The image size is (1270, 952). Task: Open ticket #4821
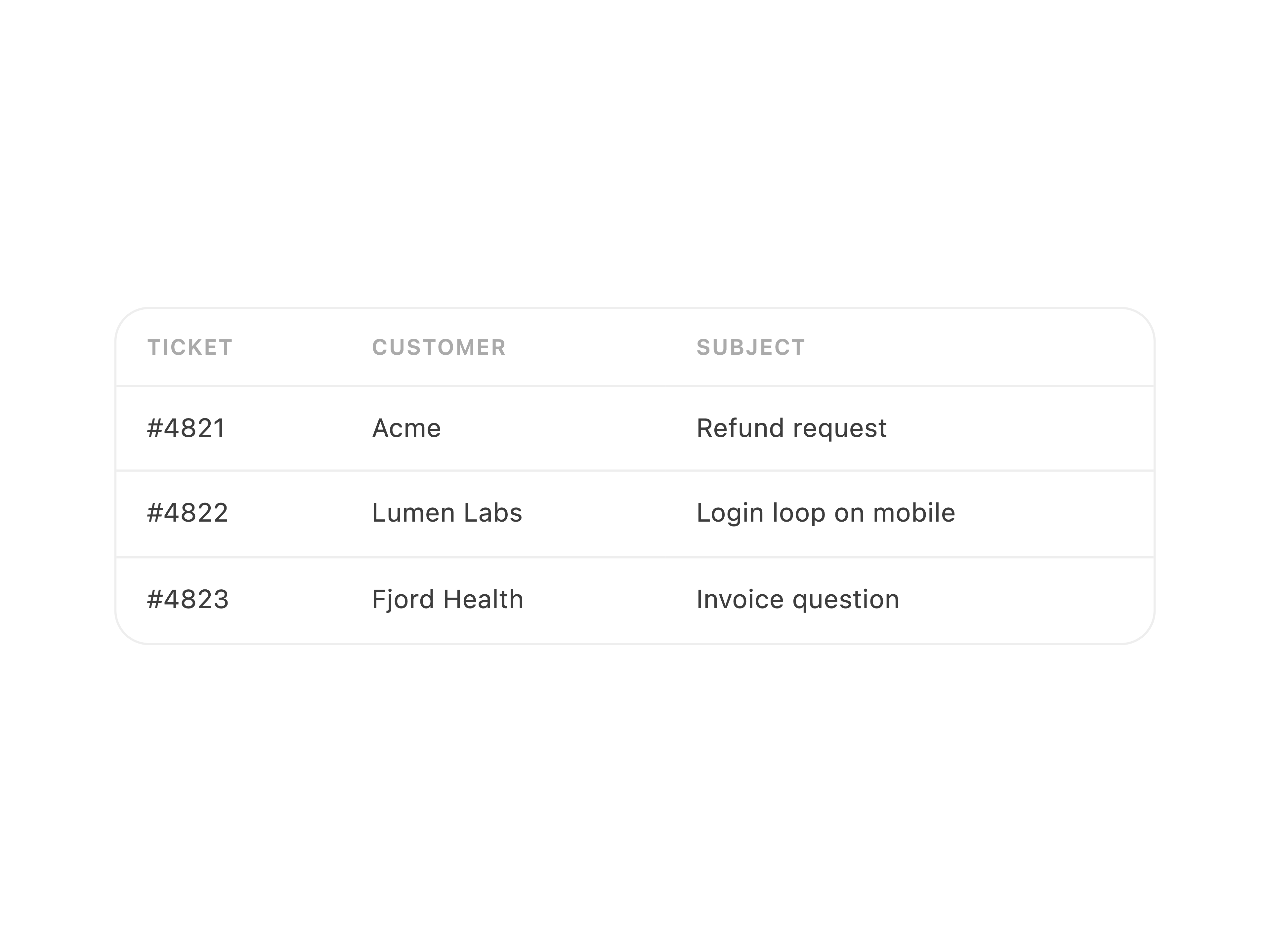click(187, 428)
